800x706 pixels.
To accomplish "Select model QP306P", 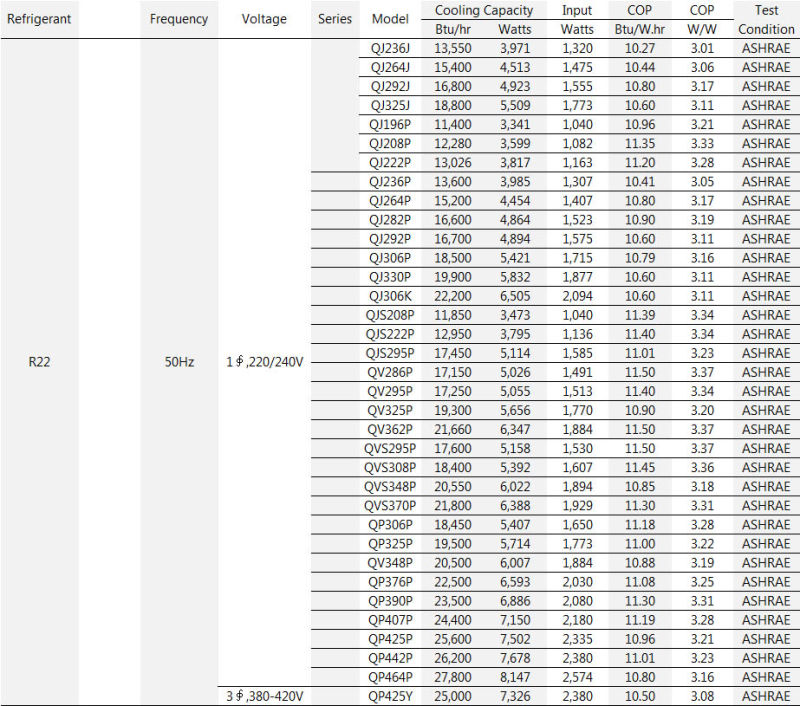I will [x=390, y=524].
